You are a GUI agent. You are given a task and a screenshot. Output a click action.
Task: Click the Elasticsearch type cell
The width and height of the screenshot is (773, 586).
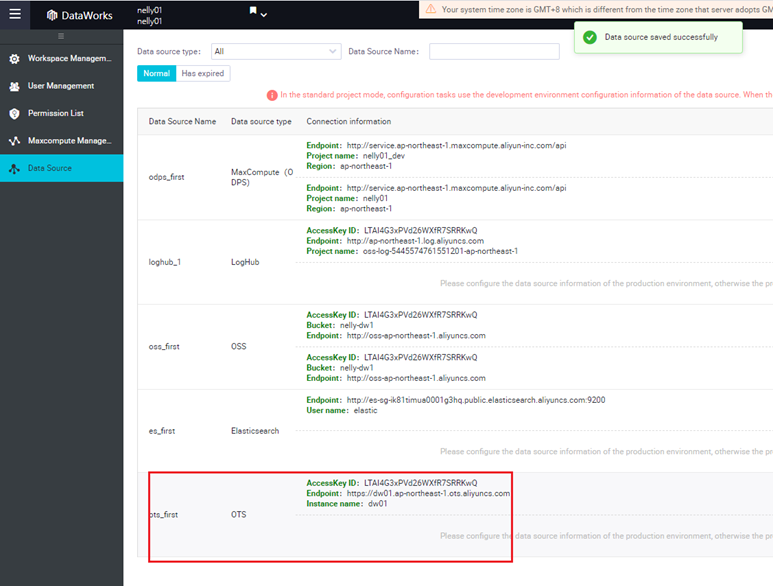tap(255, 431)
